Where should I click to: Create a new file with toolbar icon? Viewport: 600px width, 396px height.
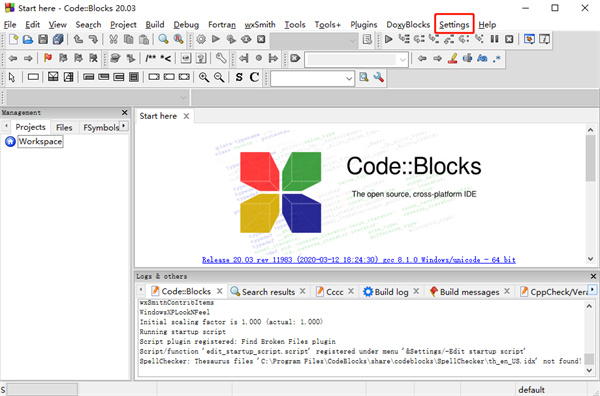pos(13,39)
